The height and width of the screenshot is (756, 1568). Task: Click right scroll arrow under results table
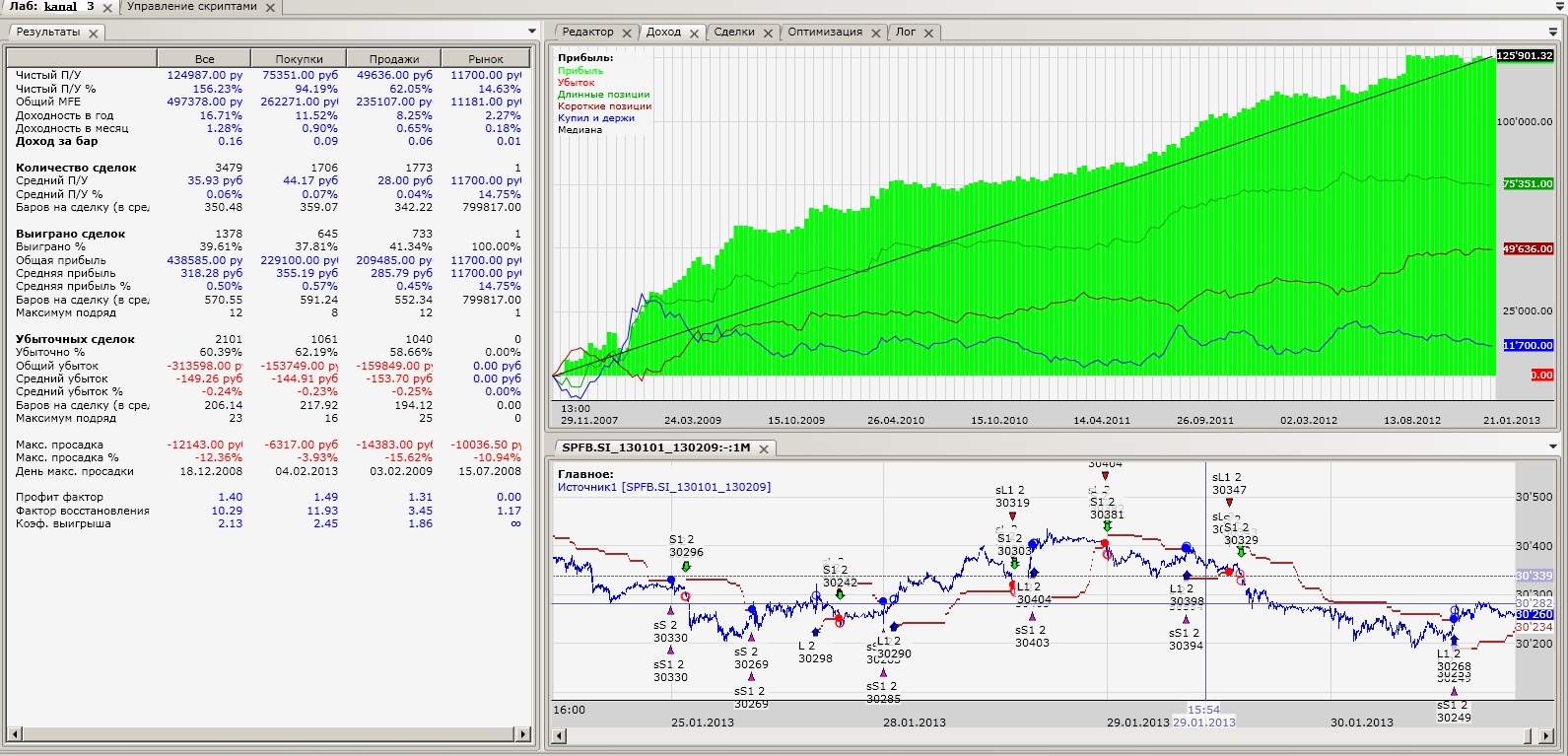pos(523,734)
